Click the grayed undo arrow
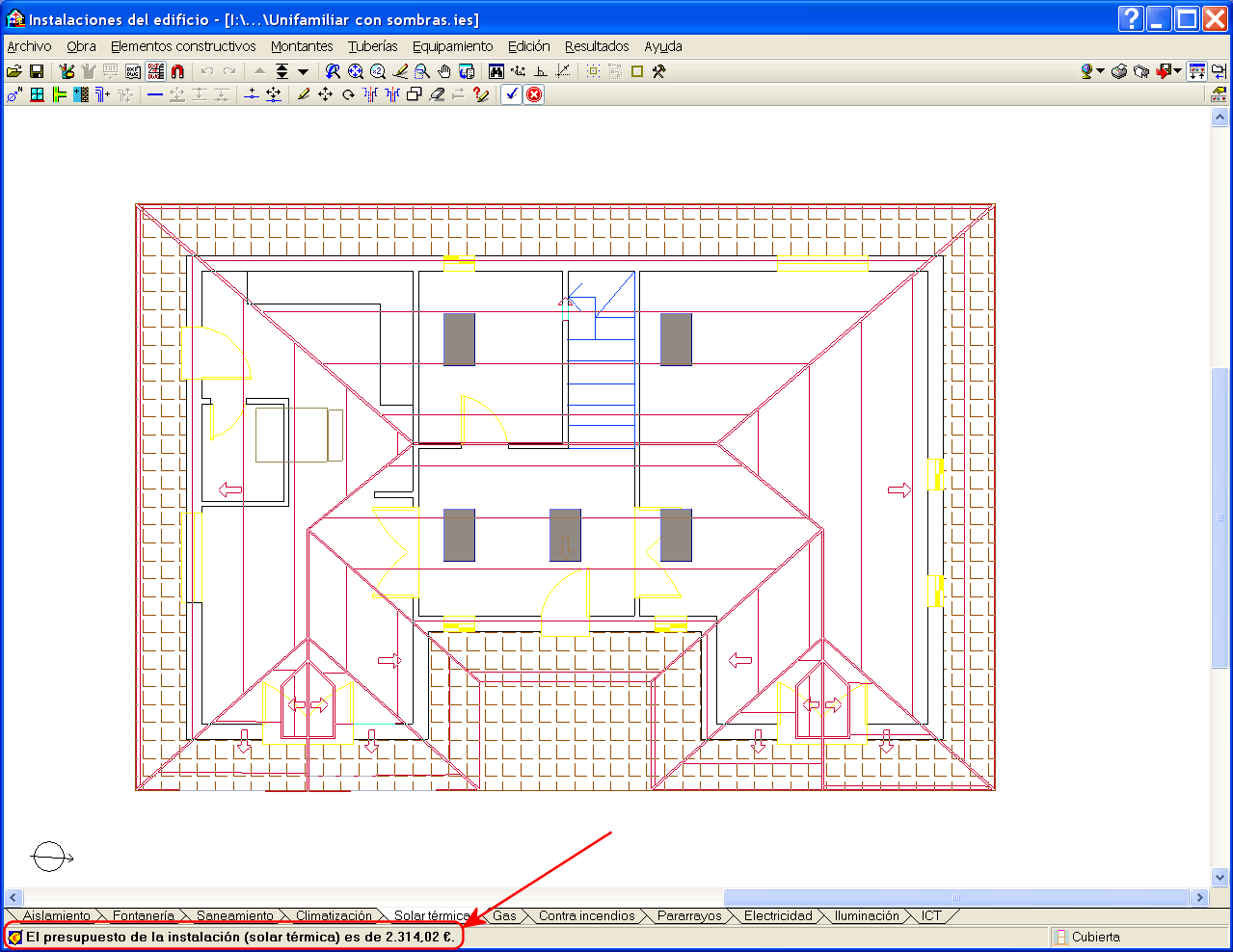Image resolution: width=1233 pixels, height=952 pixels. 207,71
